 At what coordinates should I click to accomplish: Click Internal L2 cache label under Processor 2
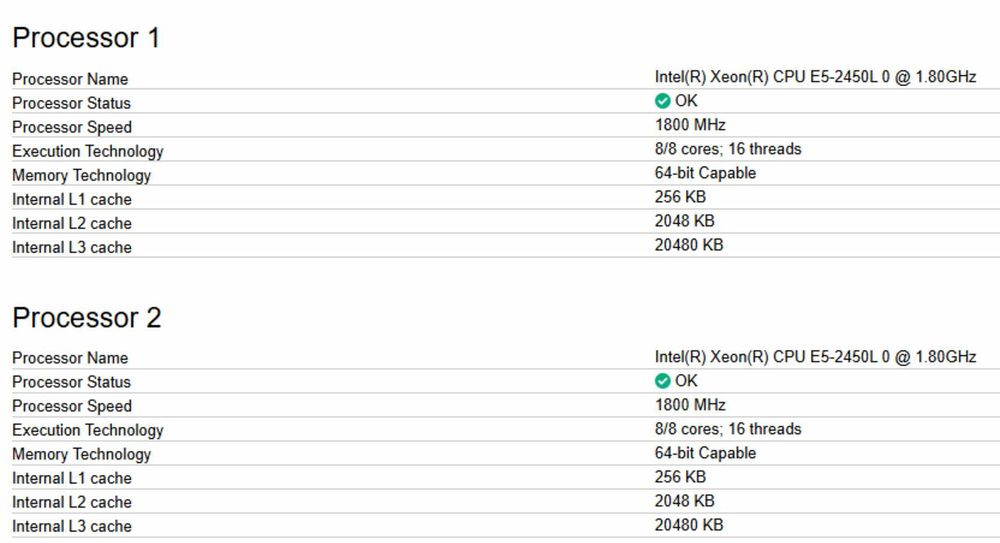click(x=72, y=502)
